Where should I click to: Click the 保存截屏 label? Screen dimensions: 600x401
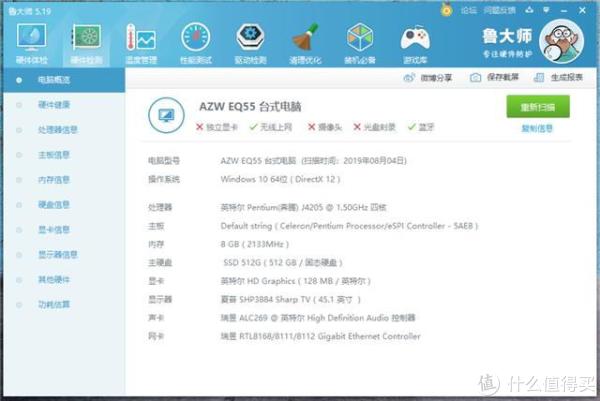(502, 77)
